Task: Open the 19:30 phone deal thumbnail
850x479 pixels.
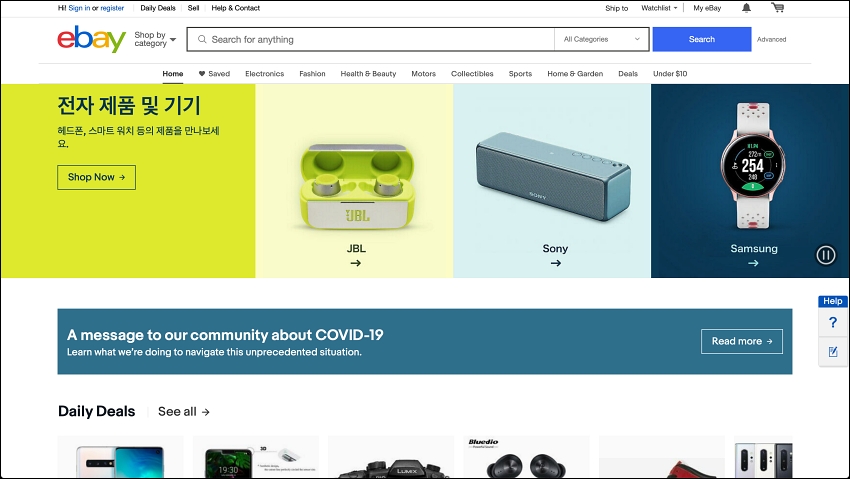Action: coord(256,459)
